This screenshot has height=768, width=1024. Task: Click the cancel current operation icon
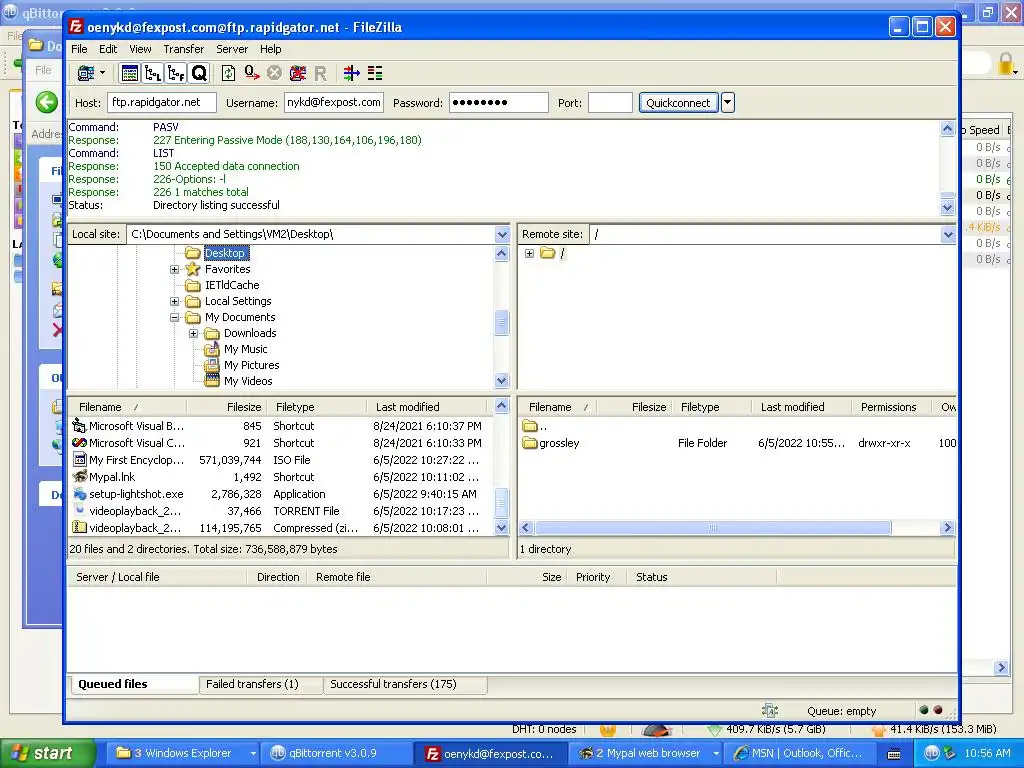point(274,73)
